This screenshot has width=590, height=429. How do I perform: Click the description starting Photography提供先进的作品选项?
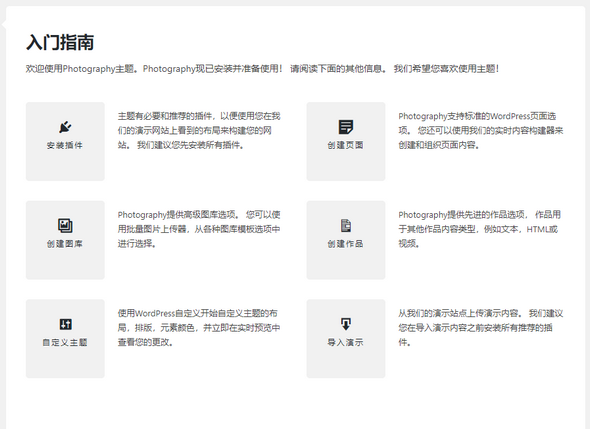click(x=480, y=229)
